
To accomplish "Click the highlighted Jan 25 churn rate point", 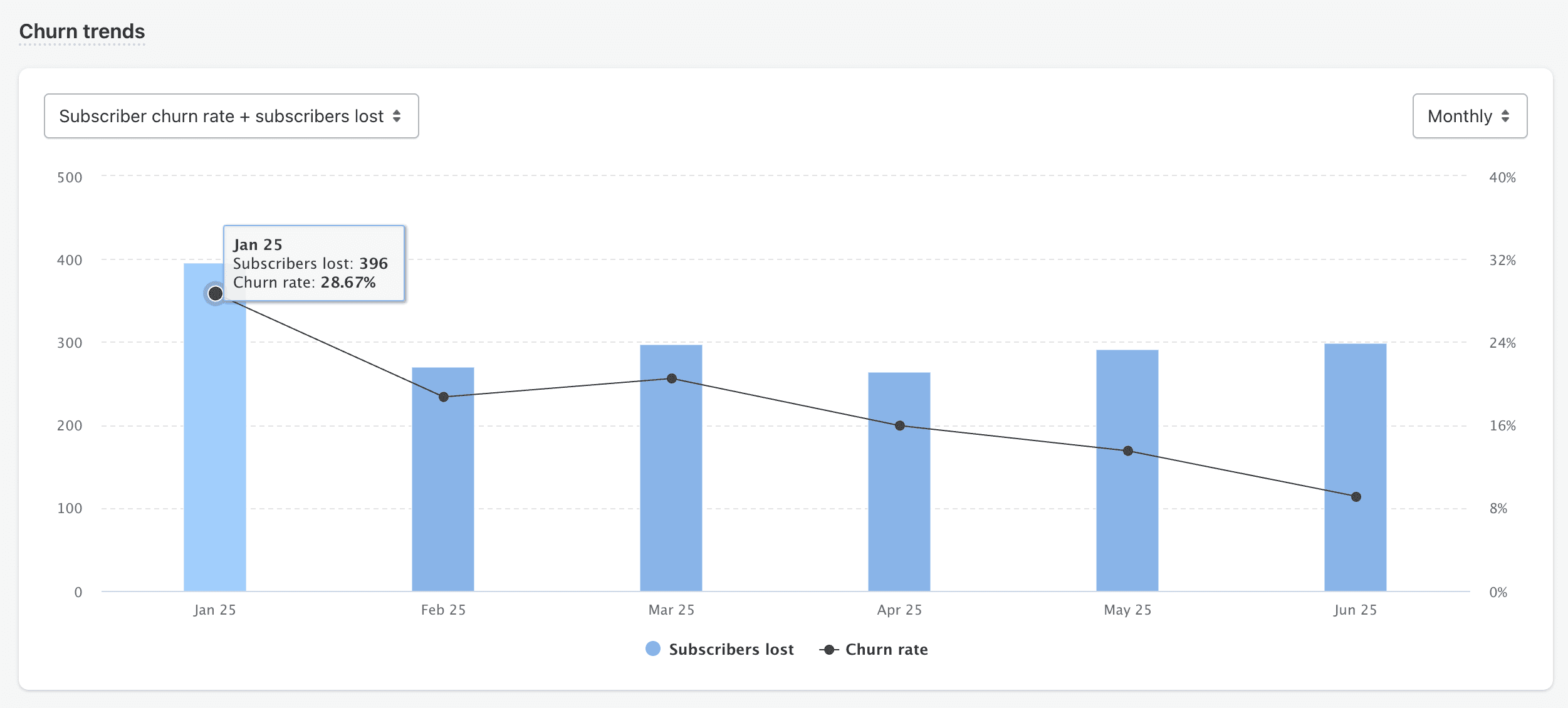I will [216, 293].
